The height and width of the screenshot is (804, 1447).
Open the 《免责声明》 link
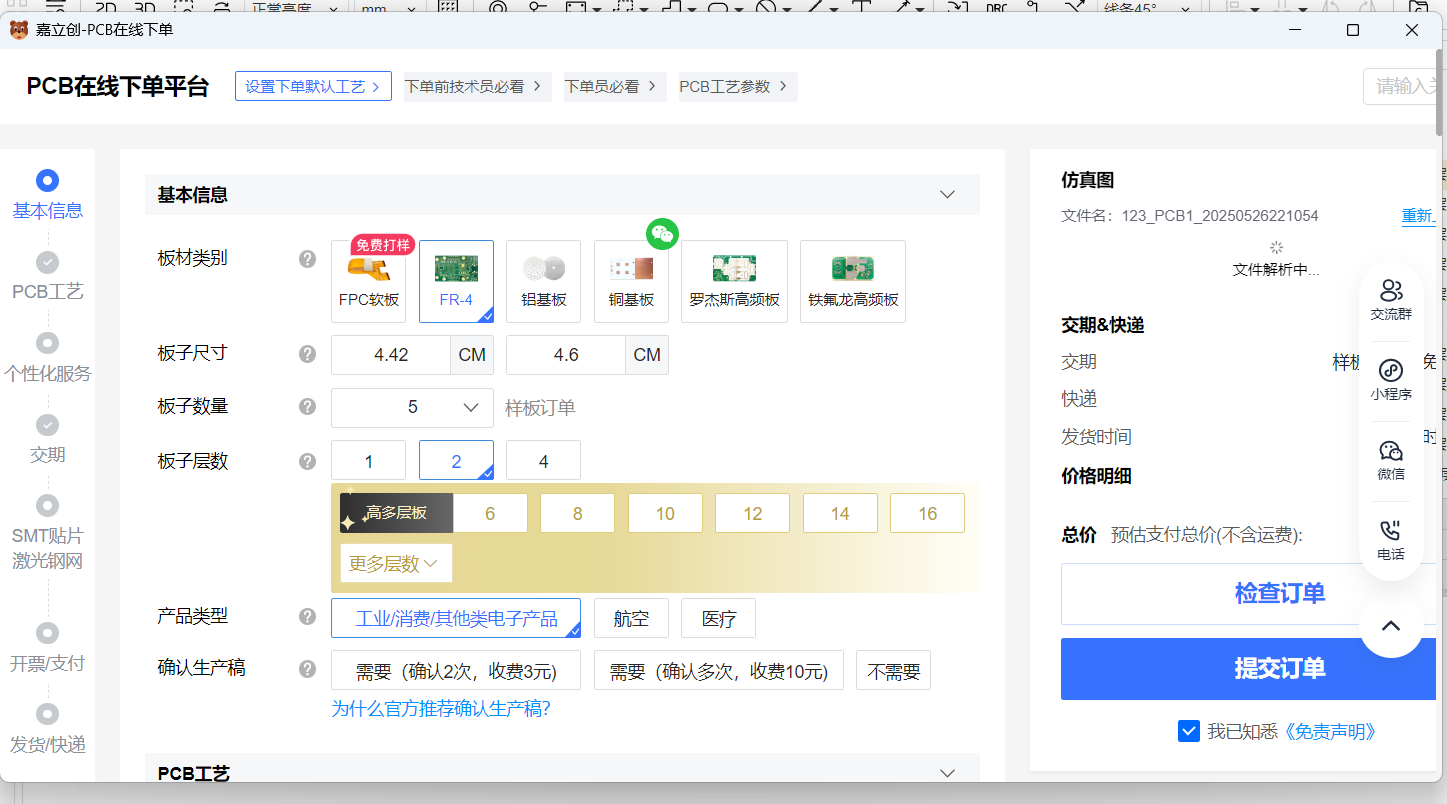pos(1330,731)
